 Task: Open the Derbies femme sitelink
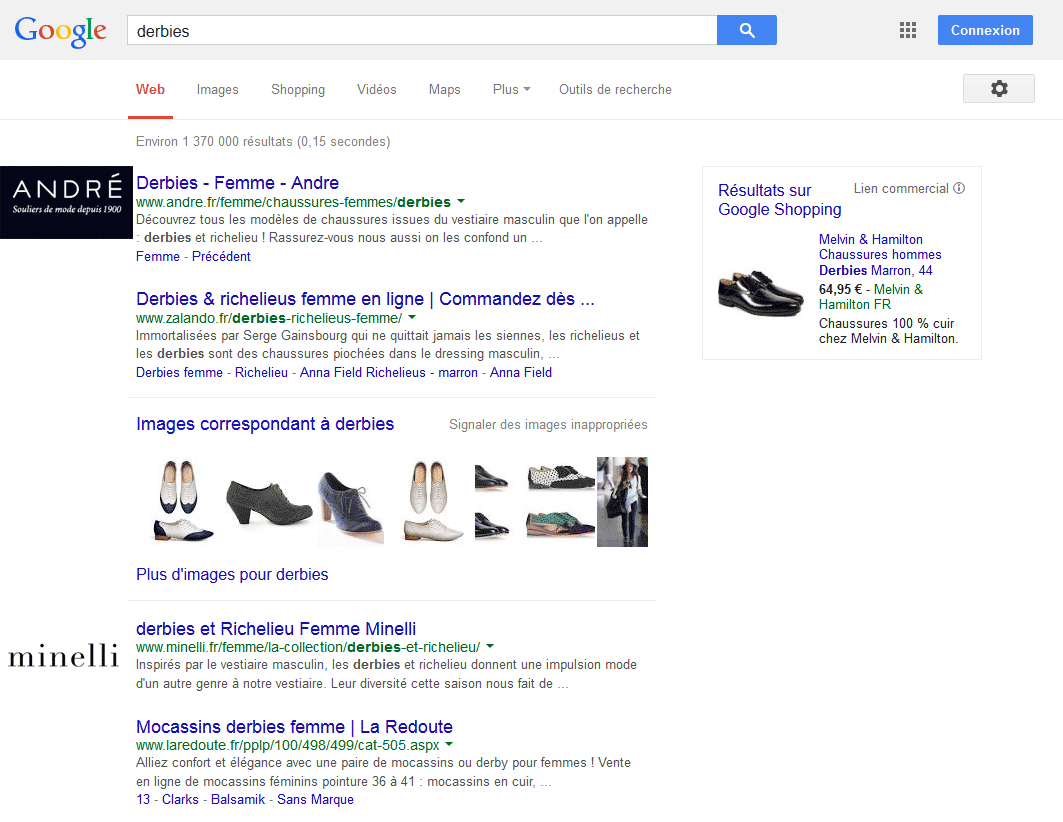179,372
